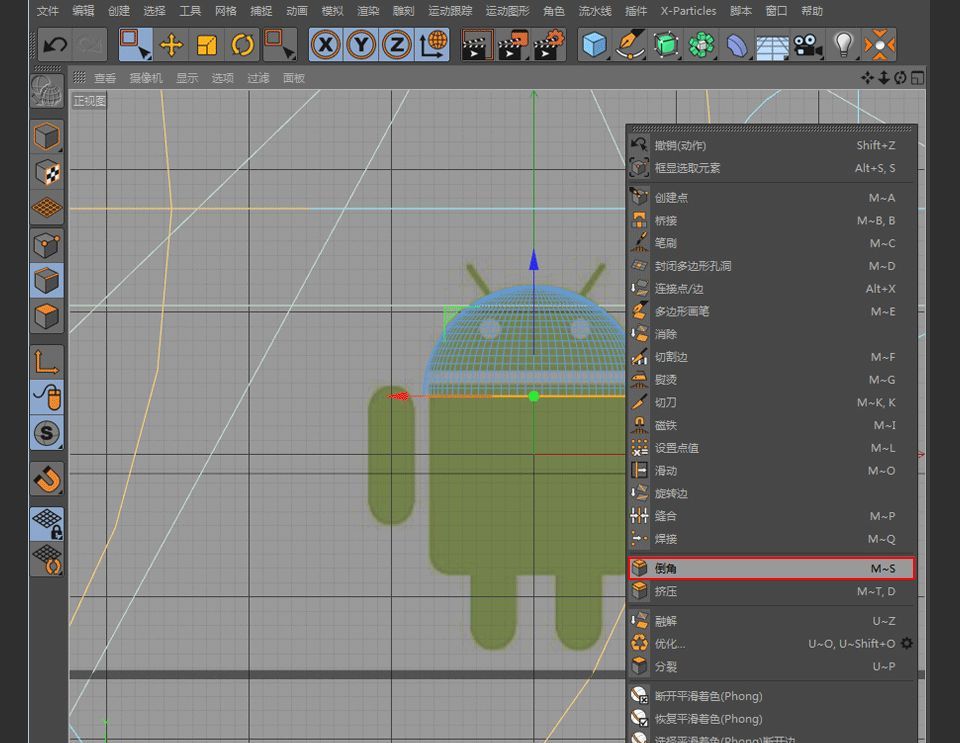Choose 撤销(动作) from context menu

(771, 145)
